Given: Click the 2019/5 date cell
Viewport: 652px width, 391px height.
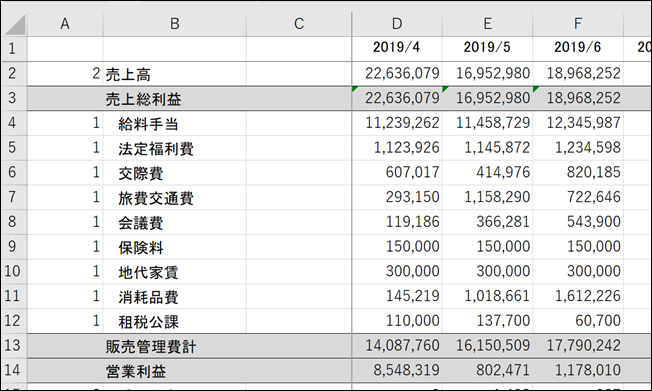Looking at the screenshot, I should tap(487, 49).
